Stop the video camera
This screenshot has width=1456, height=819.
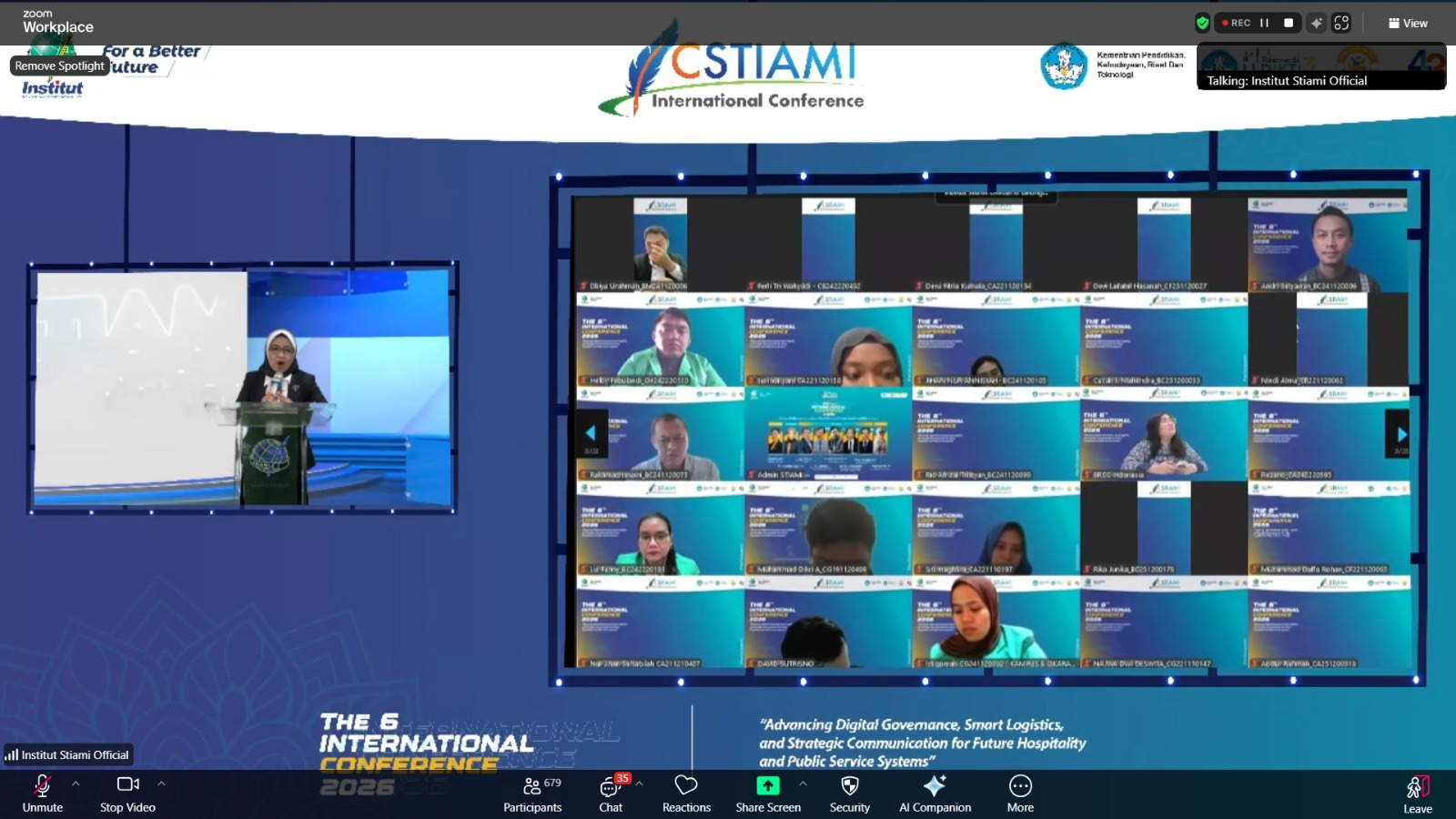pyautogui.click(x=127, y=793)
